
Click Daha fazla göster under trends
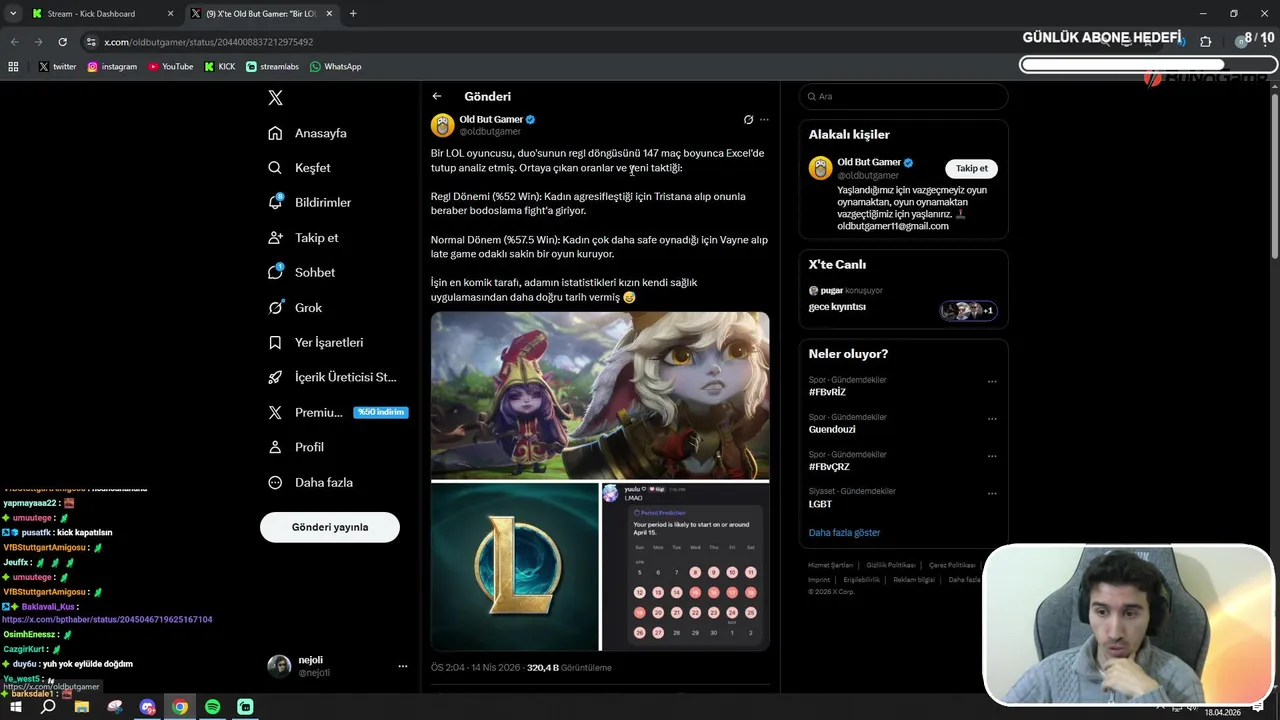point(844,532)
